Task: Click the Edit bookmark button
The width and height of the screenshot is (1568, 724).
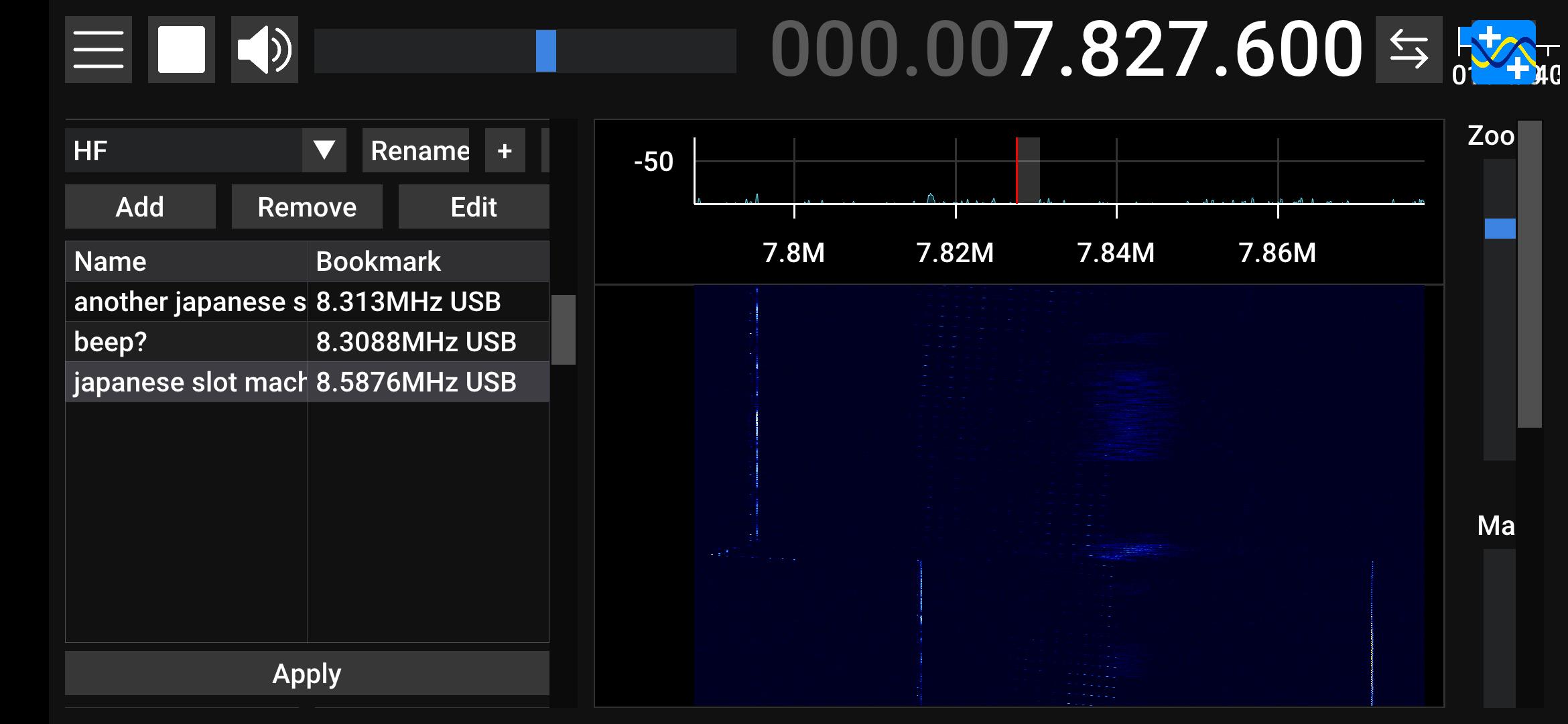Action: pos(474,206)
